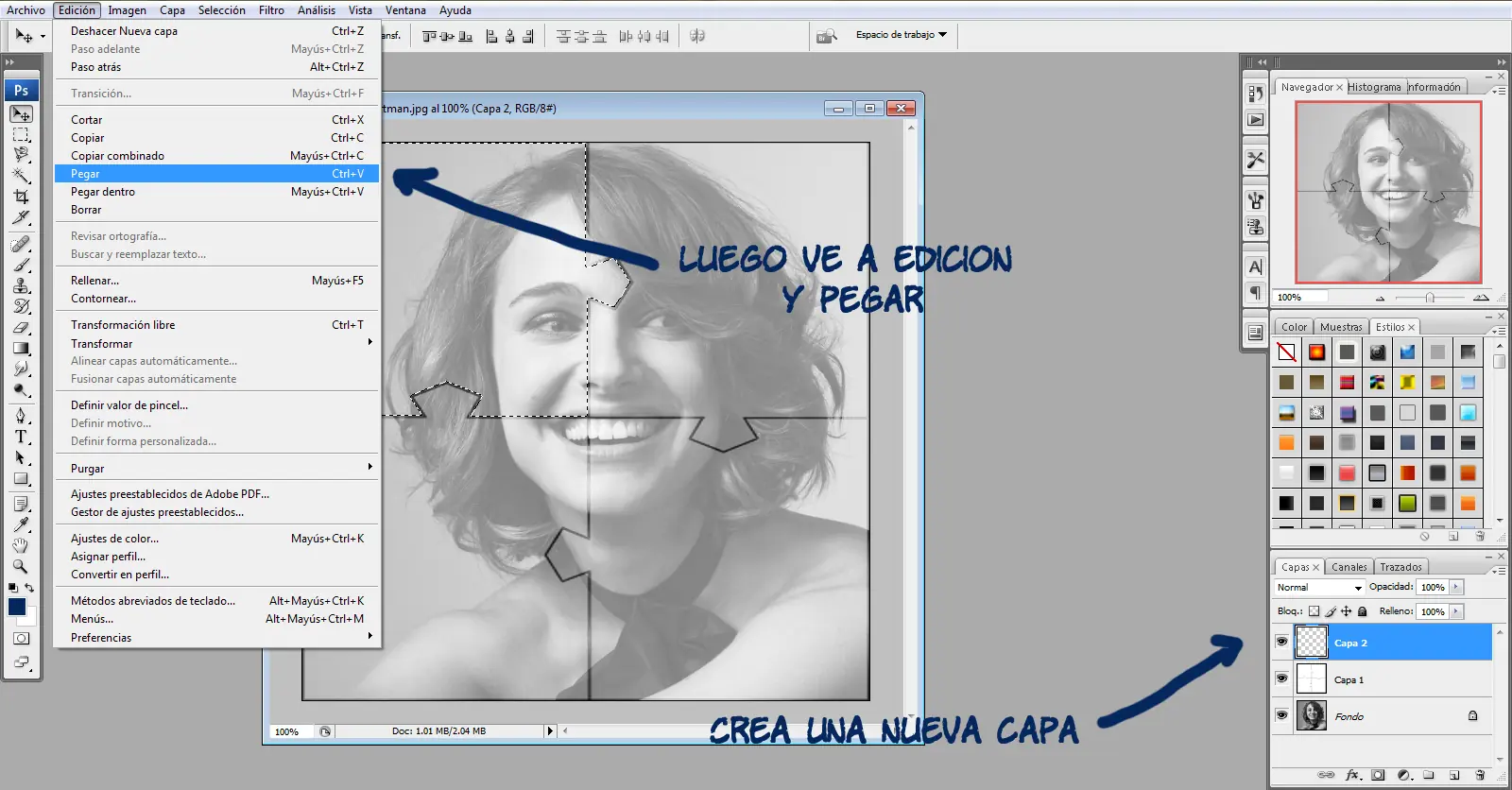
Task: Click Align top edges icon
Action: pos(430,36)
